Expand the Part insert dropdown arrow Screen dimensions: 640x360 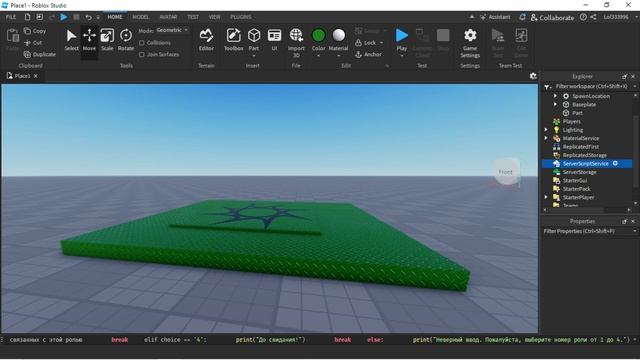point(254,56)
